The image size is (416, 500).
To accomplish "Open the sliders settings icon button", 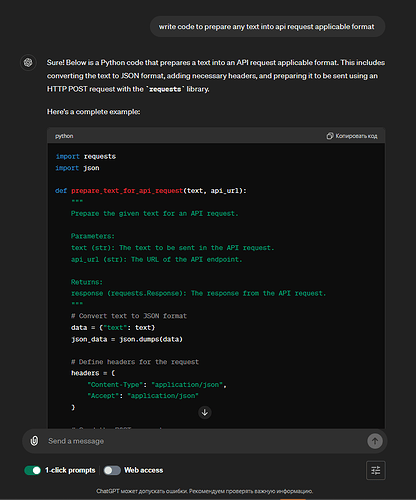I will coord(376,470).
